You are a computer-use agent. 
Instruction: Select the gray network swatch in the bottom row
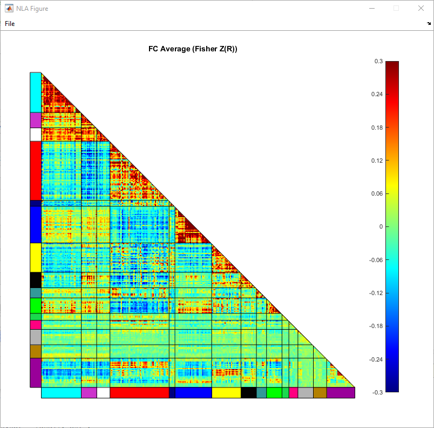(306, 393)
